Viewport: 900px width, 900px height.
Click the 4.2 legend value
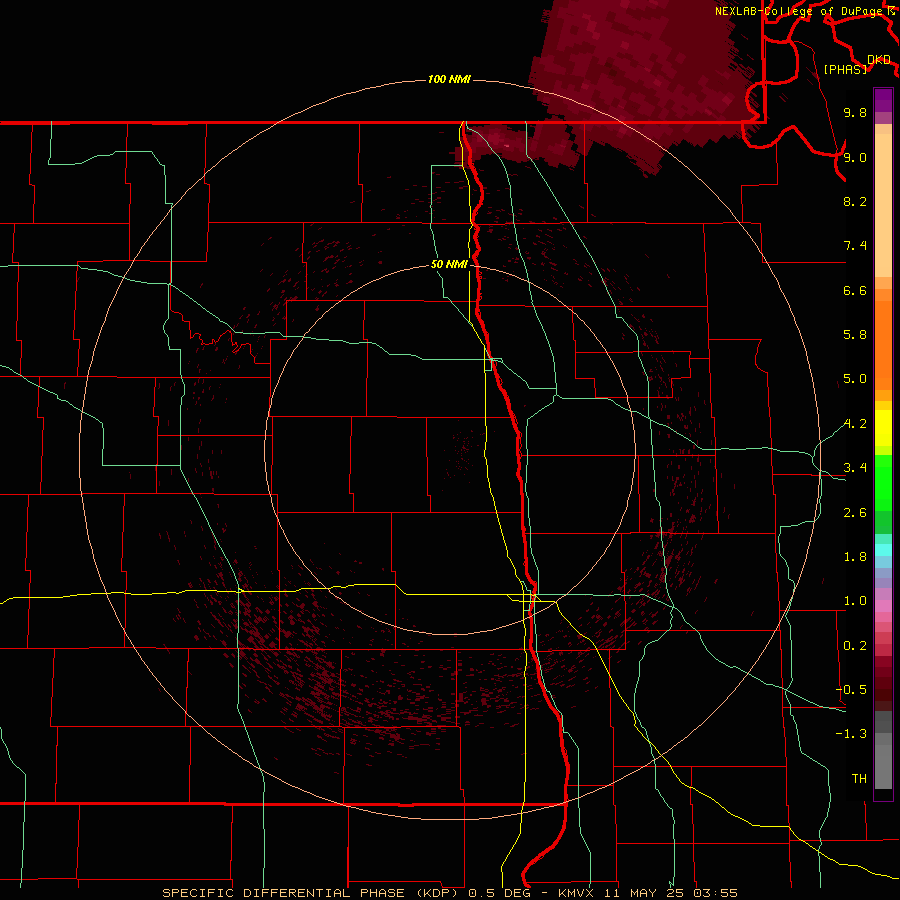tap(855, 424)
